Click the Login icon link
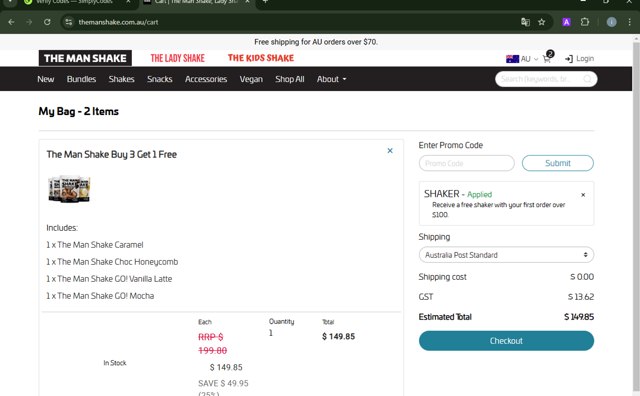Viewport: 640px width, 396px height. coord(579,59)
